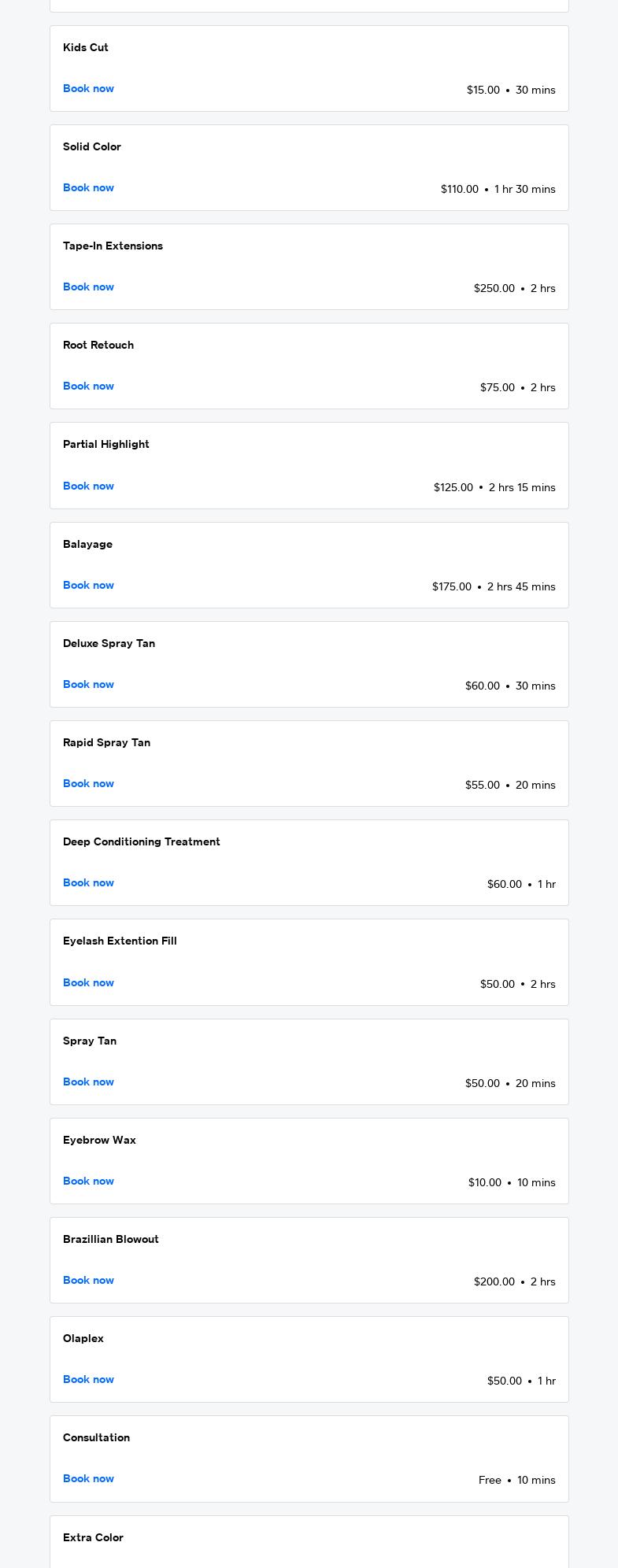Click Book now for Balayage
Viewport: 618px width, 1568px height.
(x=88, y=586)
